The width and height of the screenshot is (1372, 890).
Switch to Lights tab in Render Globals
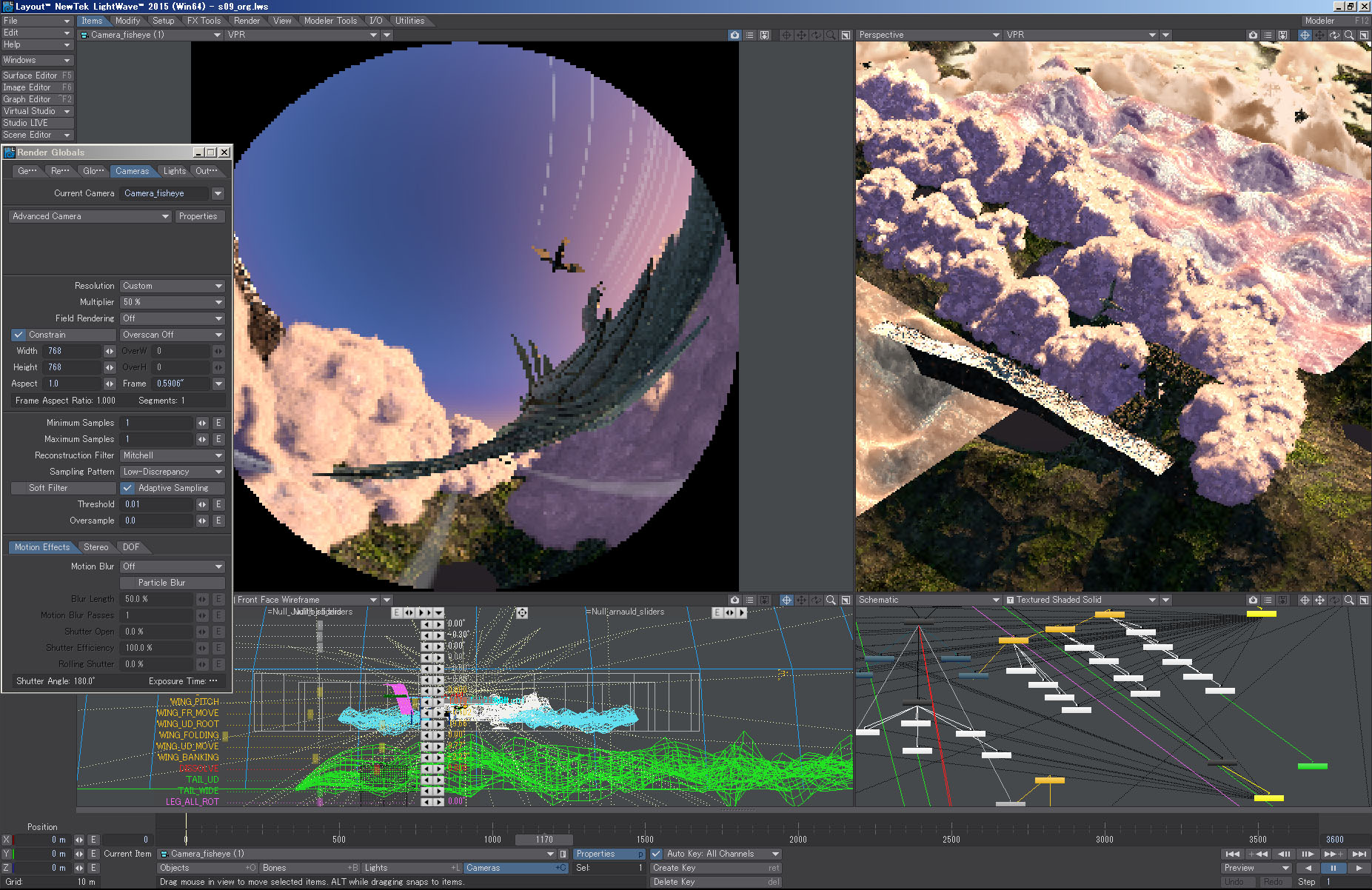[175, 171]
